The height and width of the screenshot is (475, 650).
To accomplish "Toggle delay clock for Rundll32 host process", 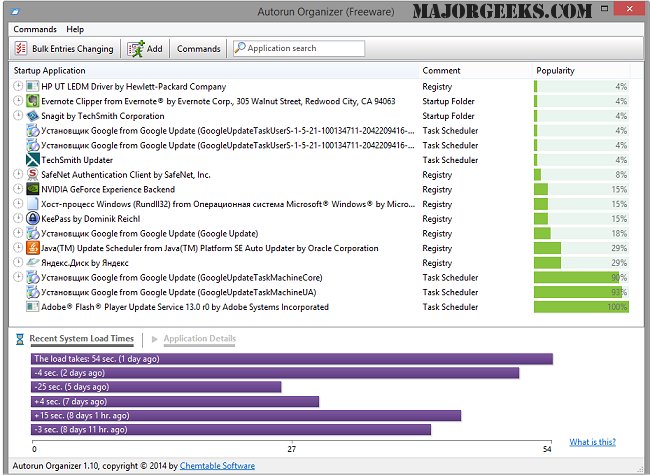I will pyautogui.click(x=18, y=204).
